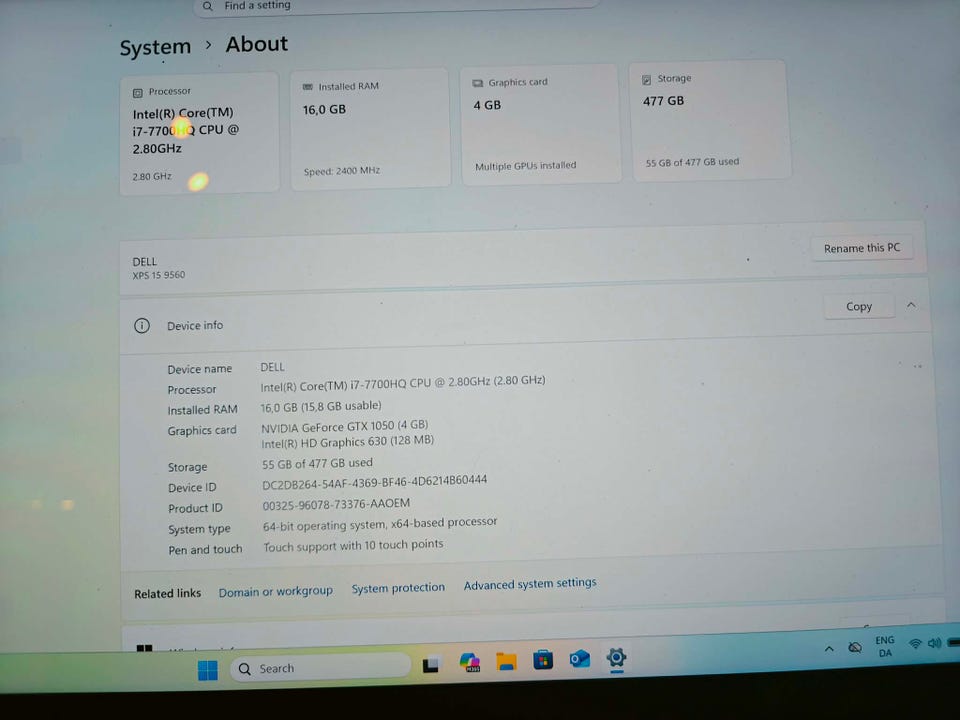Collapse the Device info section

tap(911, 305)
